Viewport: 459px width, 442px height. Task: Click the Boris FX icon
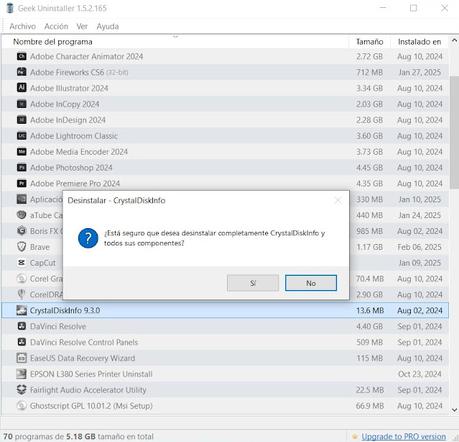coord(21,231)
